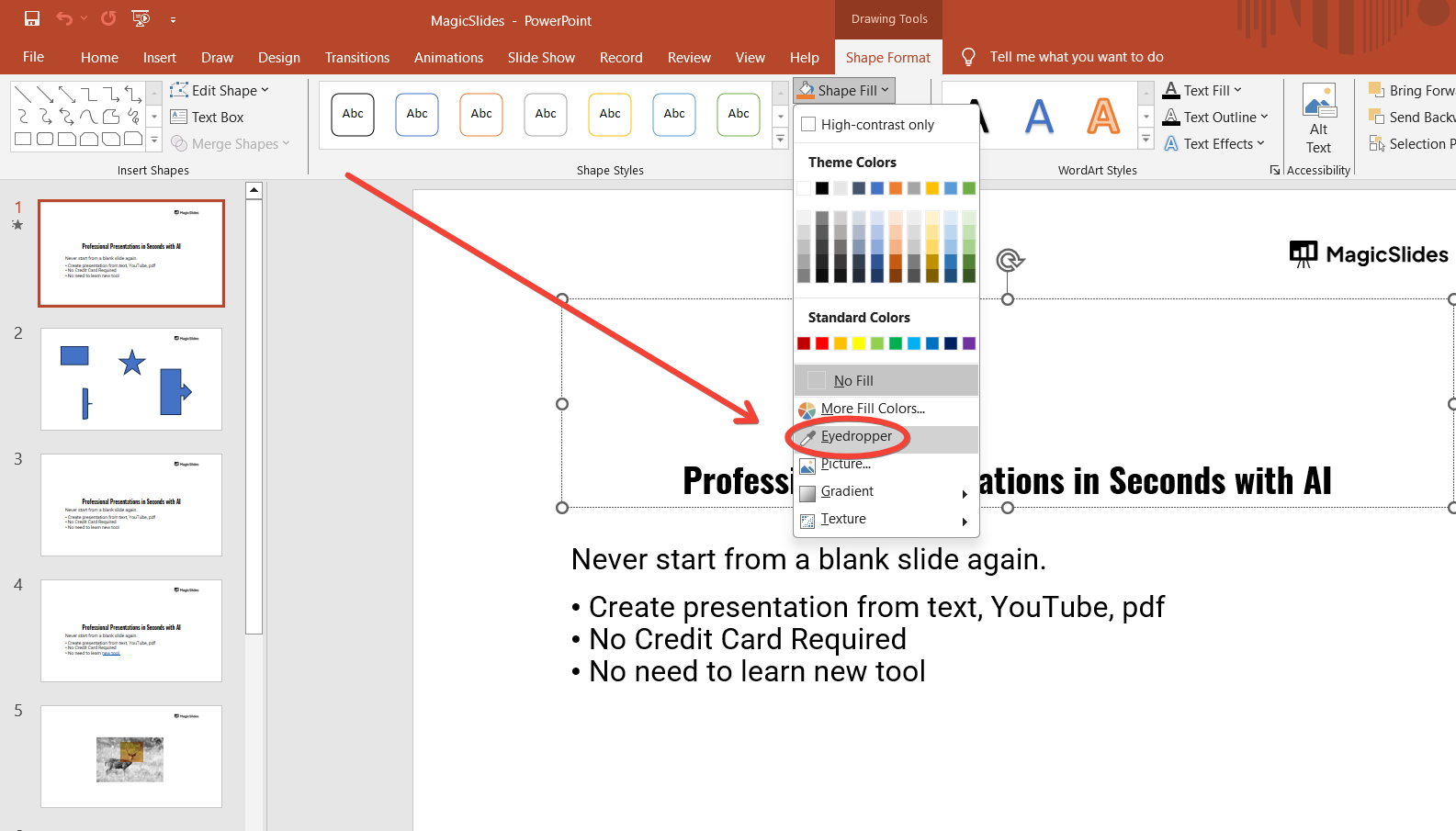This screenshot has height=831, width=1456.
Task: Open the Text Effects dropdown
Action: pyautogui.click(x=1214, y=144)
